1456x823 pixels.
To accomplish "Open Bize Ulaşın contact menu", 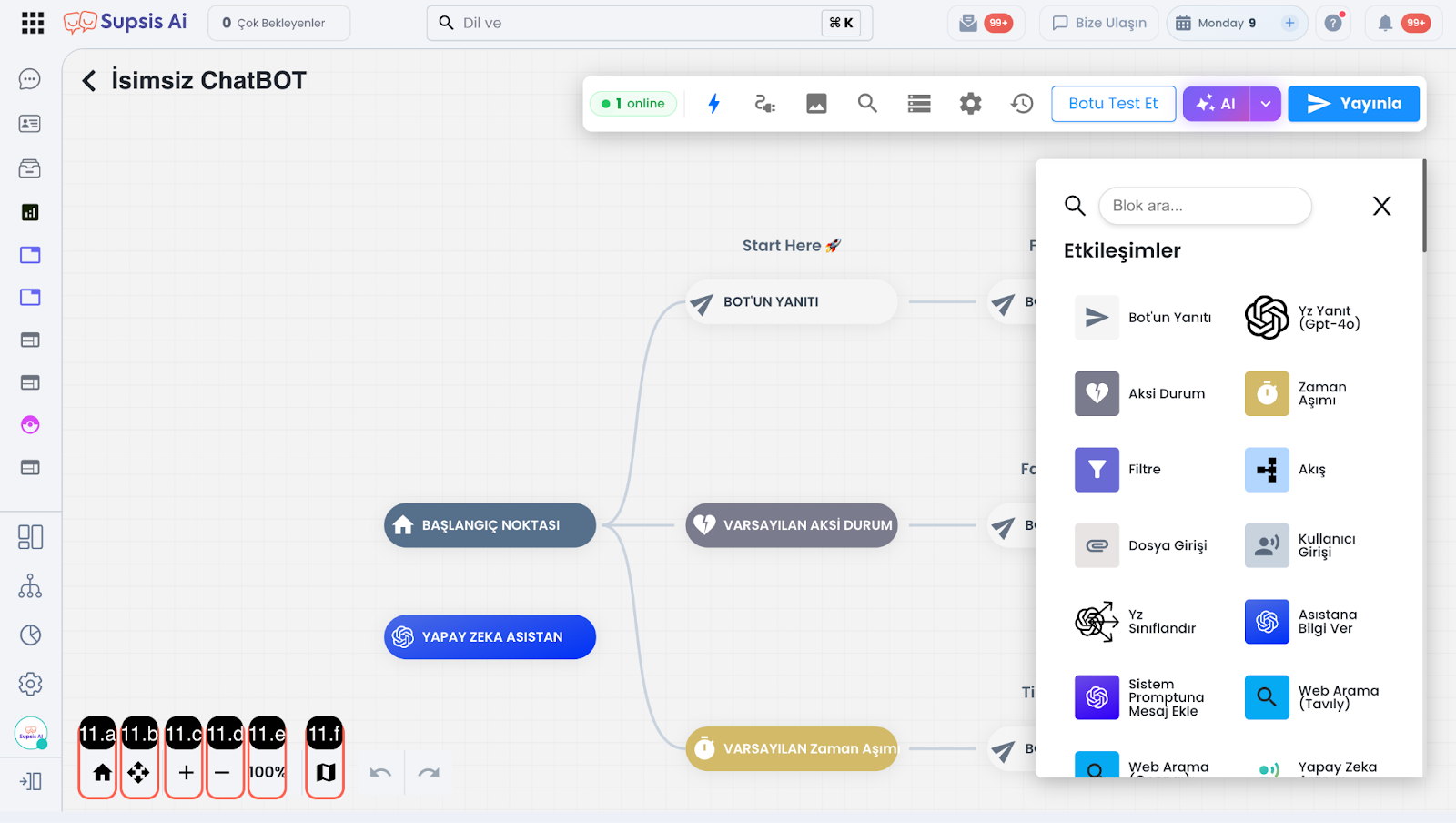I will click(1099, 24).
